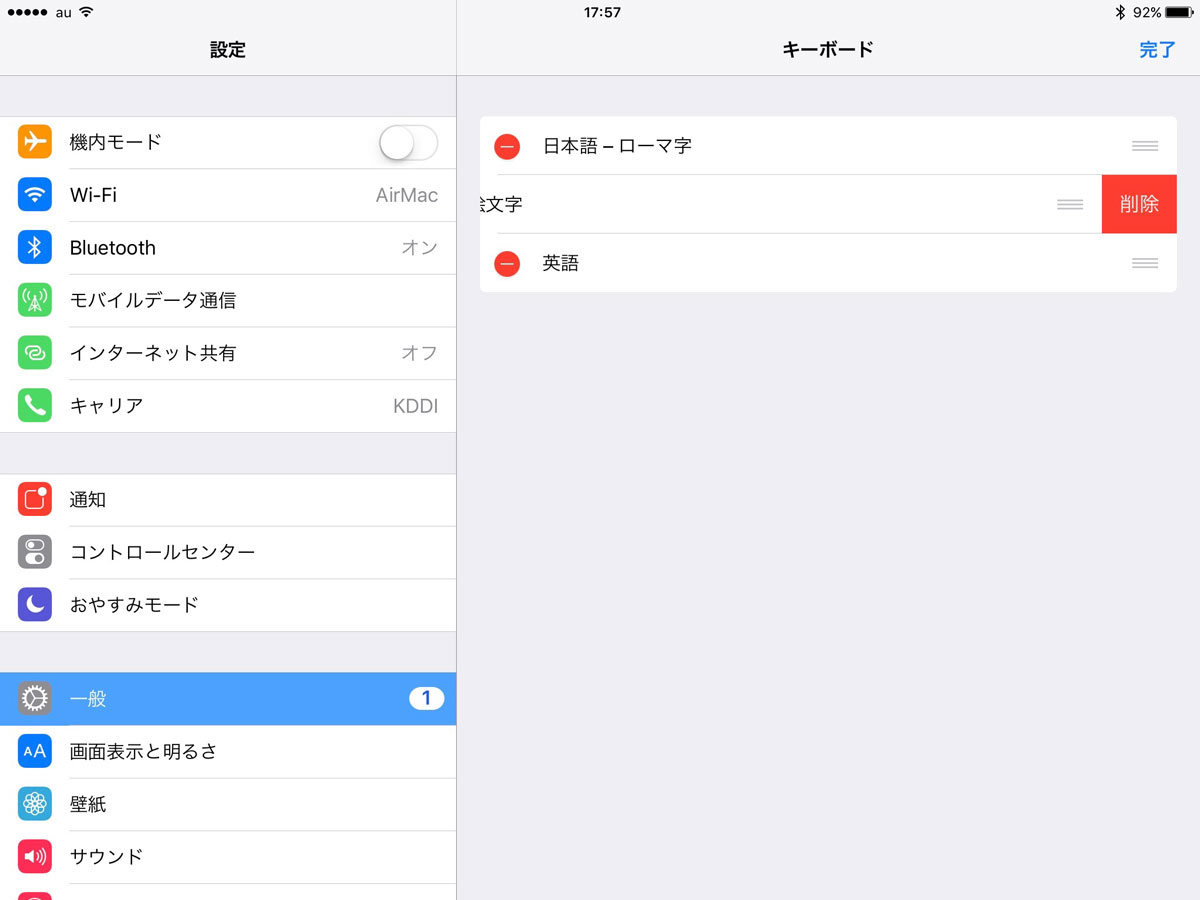Select the 一般 row
Viewport: 1200px width, 900px height.
(x=228, y=699)
